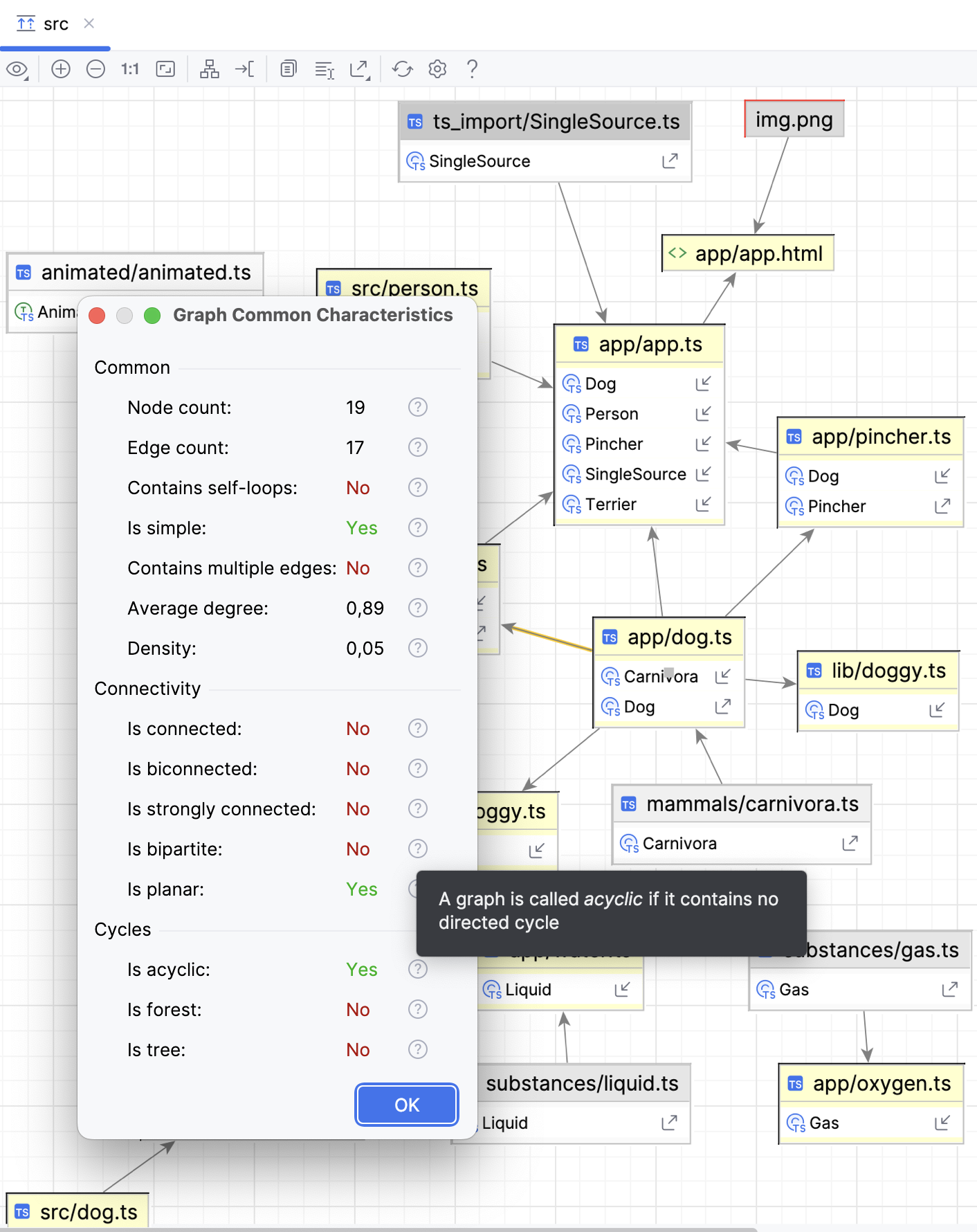The image size is (977, 1232).
Task: Reset diagram to actual size 1:1
Action: point(130,69)
